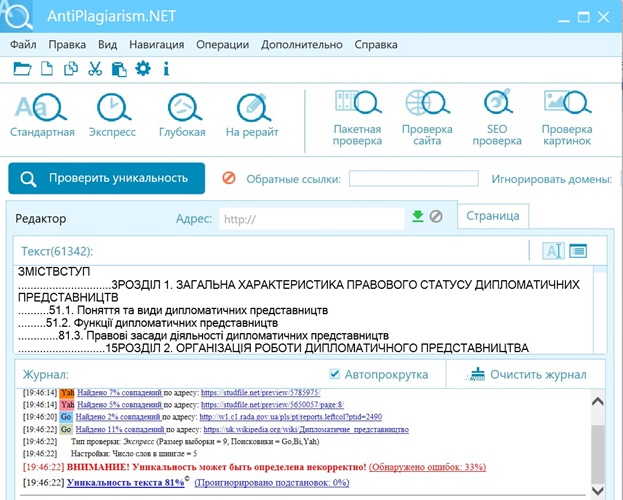Click the line 1.2. Функції дипломатичних представництв

click(148, 323)
